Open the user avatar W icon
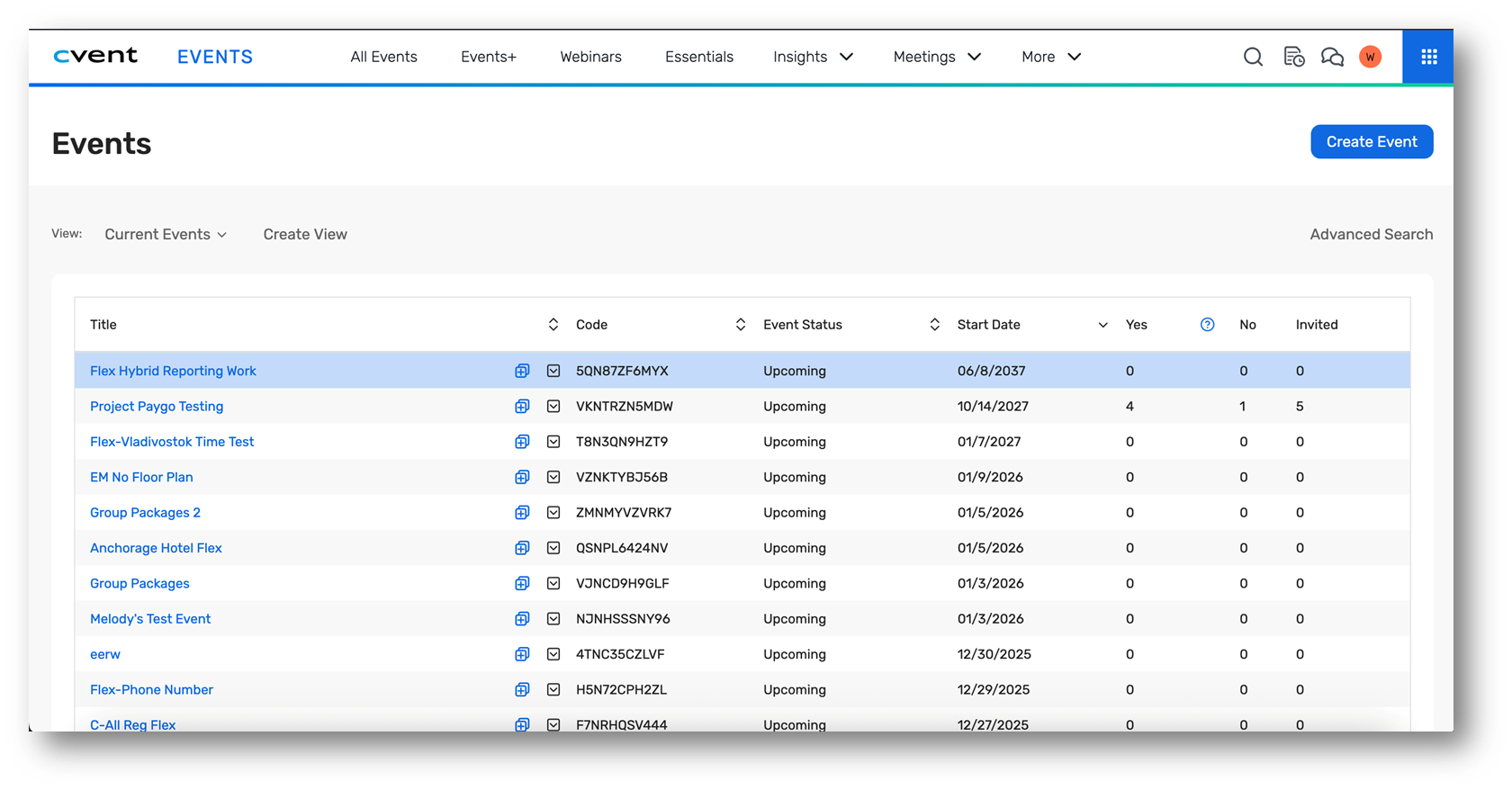 (x=1370, y=57)
